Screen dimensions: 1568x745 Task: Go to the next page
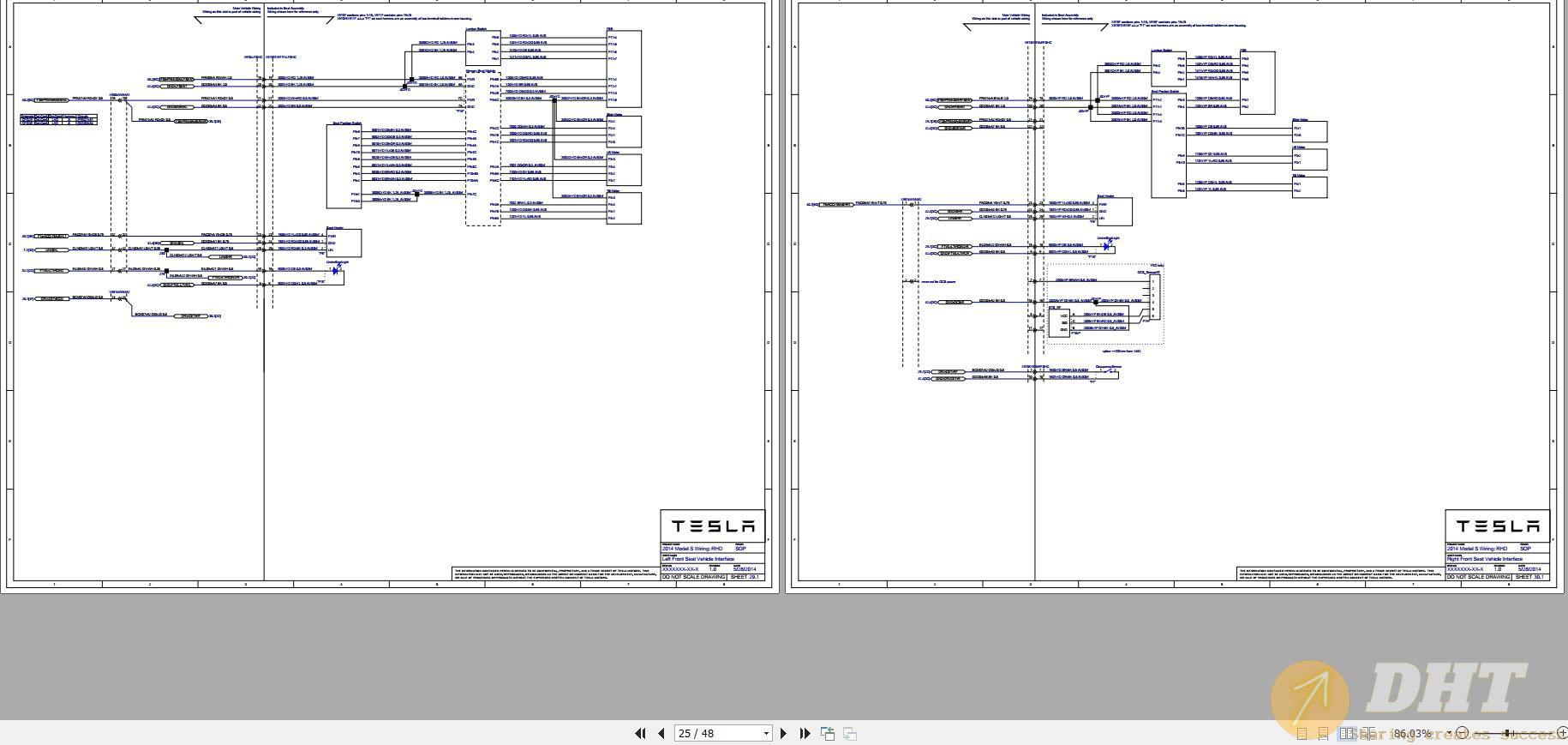tap(783, 733)
